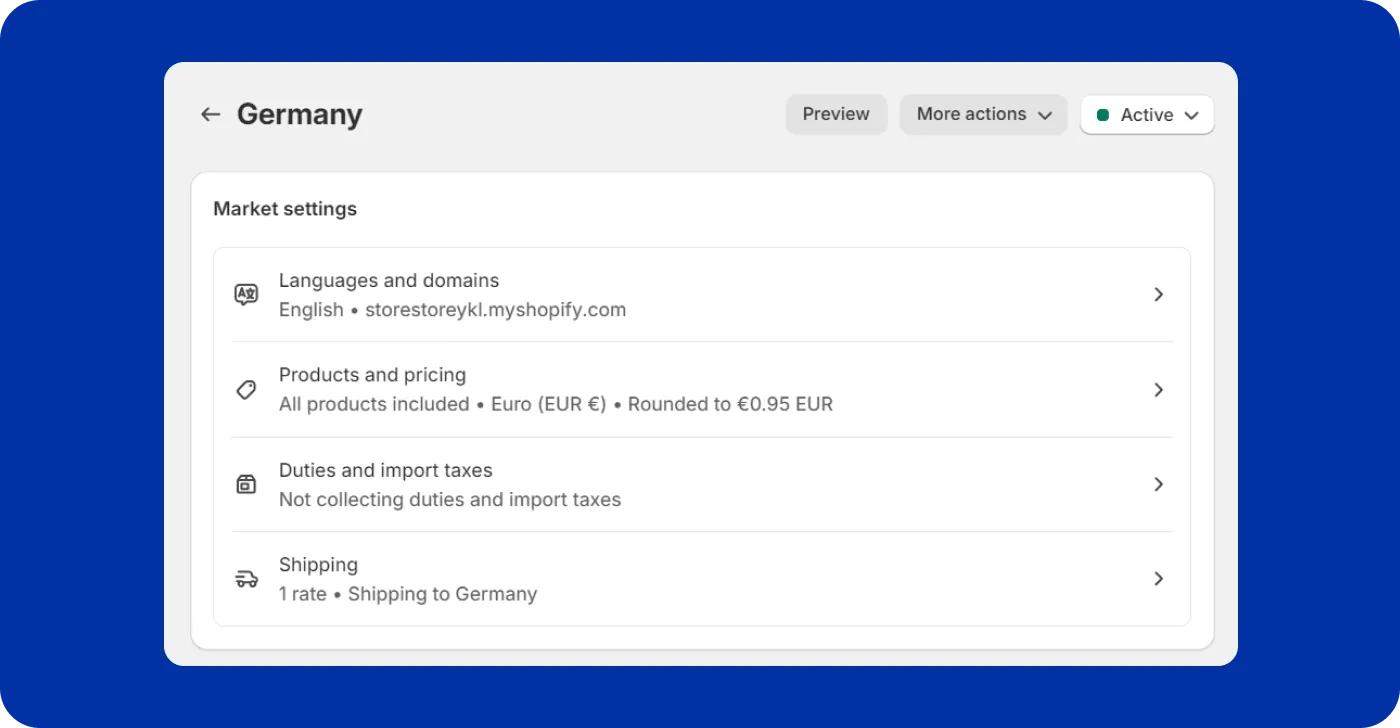1400x728 pixels.
Task: Select the Shipping truck icon
Action: 246,578
